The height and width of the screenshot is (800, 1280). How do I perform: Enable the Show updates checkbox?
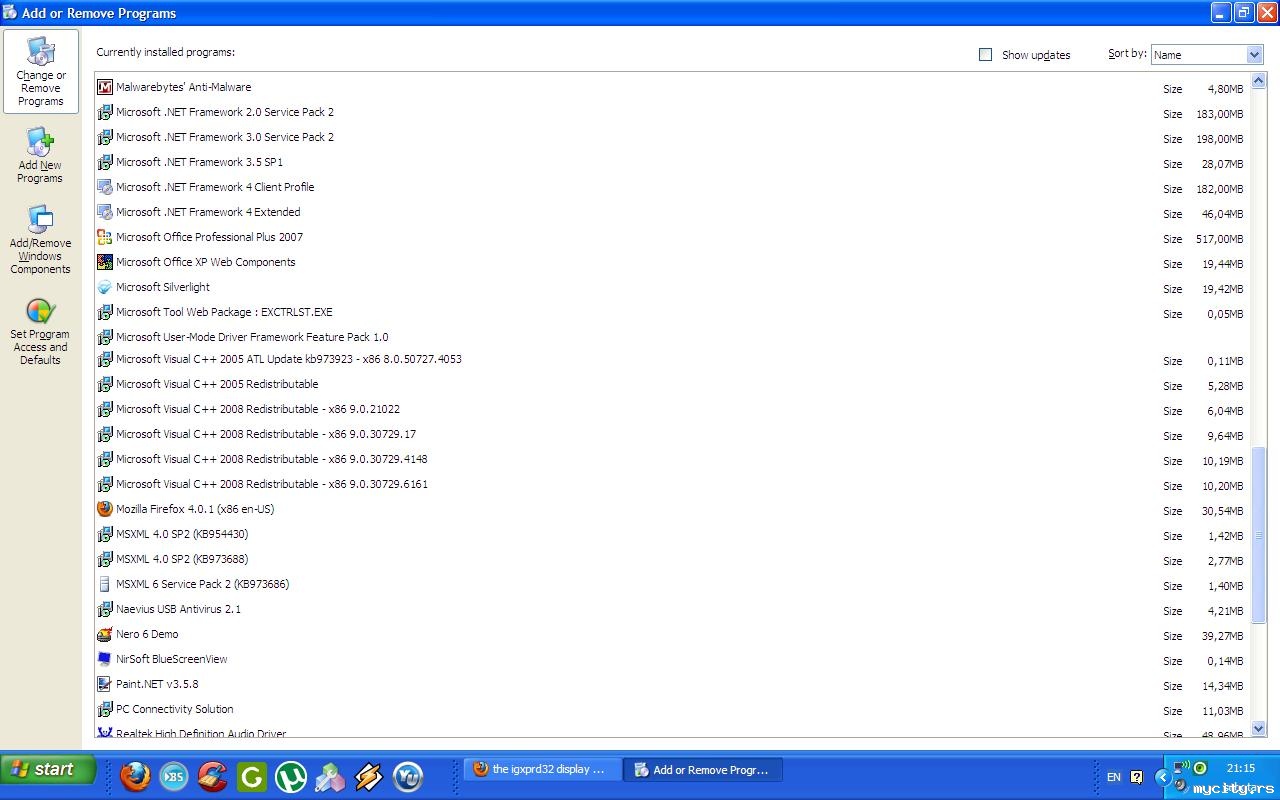pyautogui.click(x=985, y=55)
